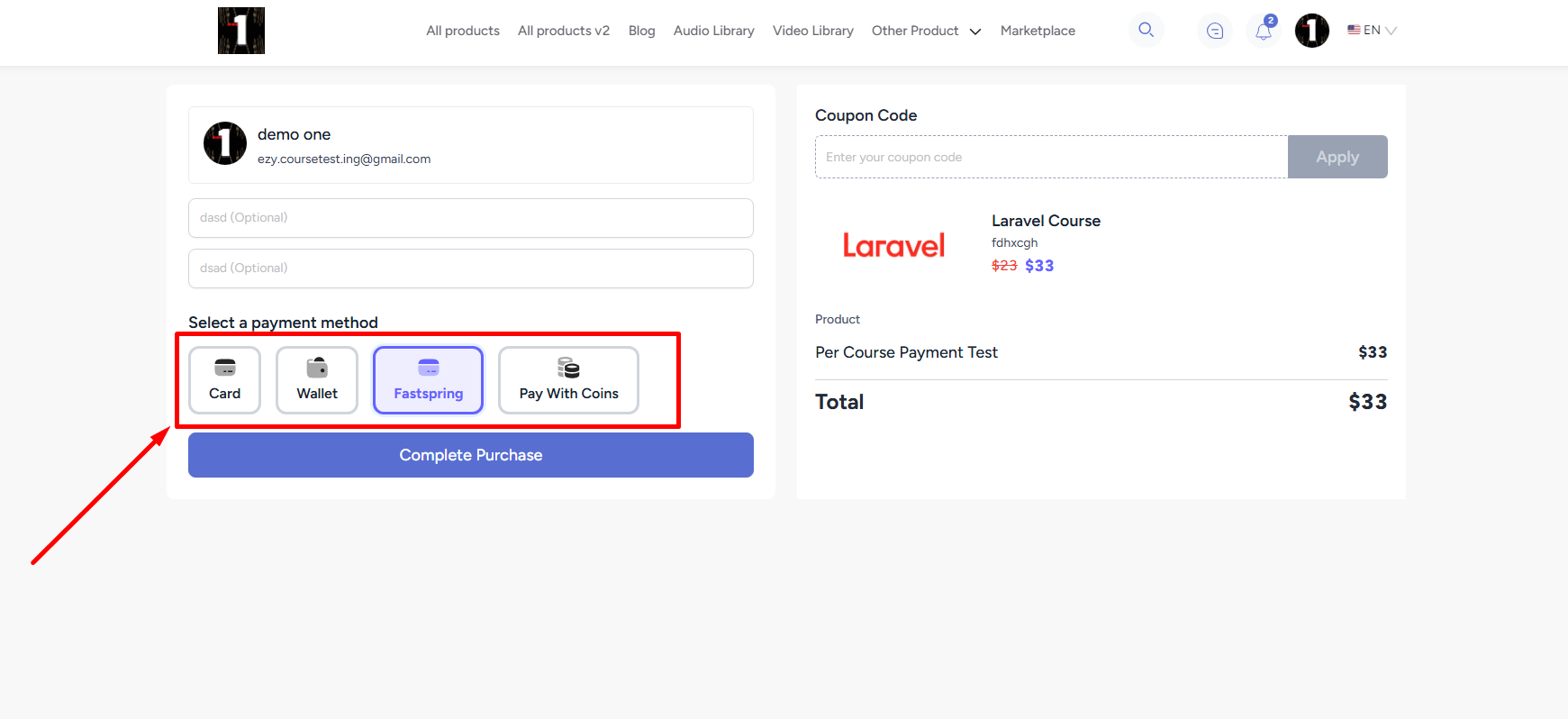This screenshot has height=719, width=1568.
Task: Click the Laravel course thumbnail
Action: point(893,245)
